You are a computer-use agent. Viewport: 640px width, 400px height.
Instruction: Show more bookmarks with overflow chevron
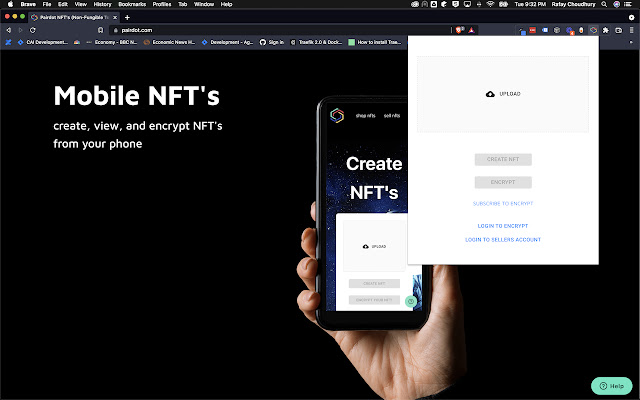click(x=631, y=42)
